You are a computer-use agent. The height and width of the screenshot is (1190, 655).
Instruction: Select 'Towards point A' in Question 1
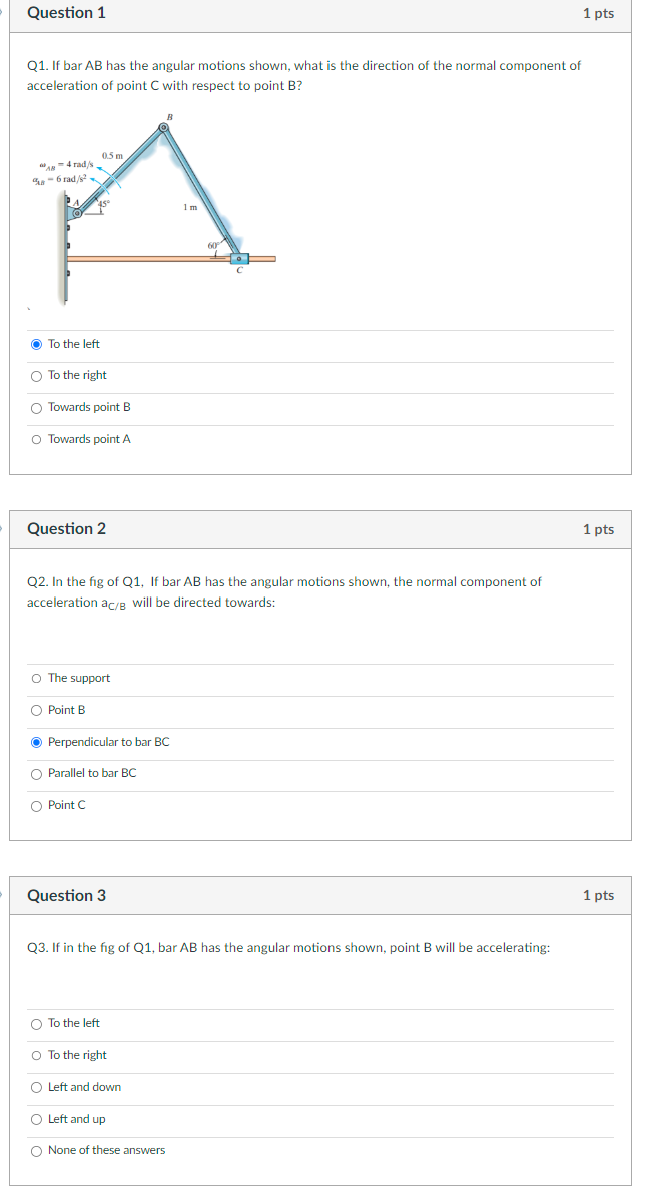(36, 438)
